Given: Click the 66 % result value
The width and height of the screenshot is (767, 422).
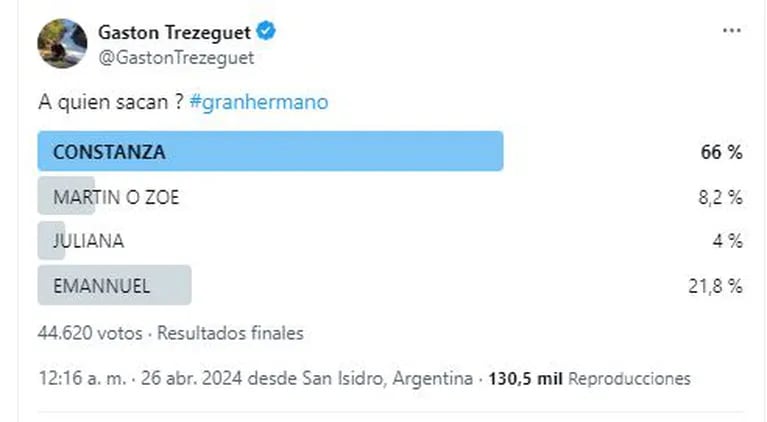Looking at the screenshot, I should [721, 153].
